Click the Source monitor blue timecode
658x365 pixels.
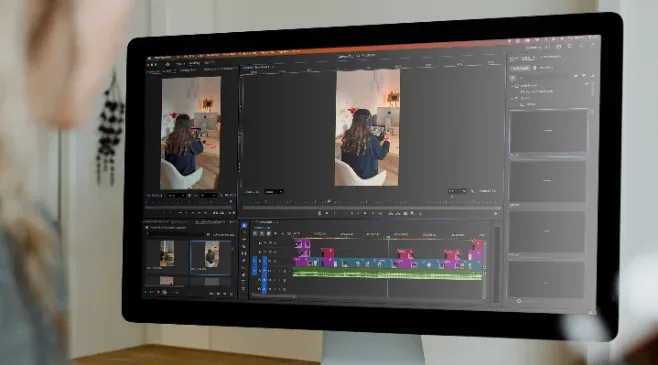(154, 196)
